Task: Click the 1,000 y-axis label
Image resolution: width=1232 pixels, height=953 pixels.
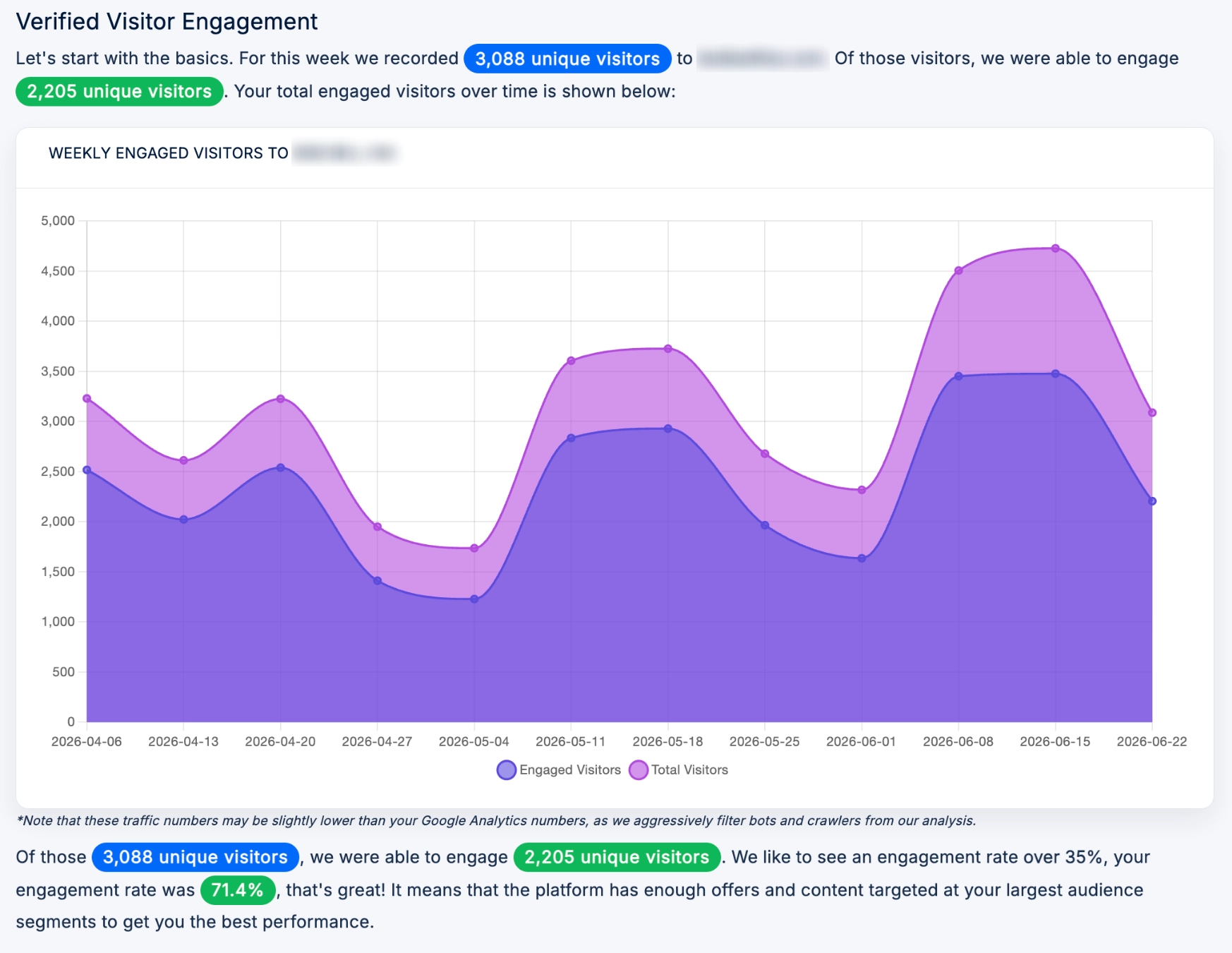Action: point(58,622)
